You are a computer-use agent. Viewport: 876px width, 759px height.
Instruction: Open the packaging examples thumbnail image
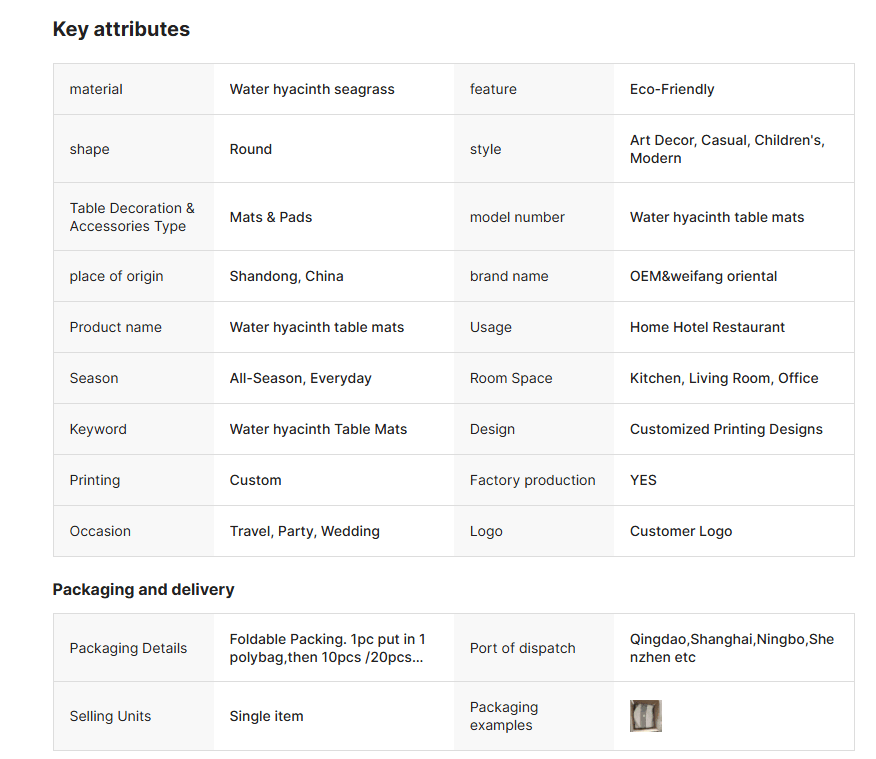645,716
